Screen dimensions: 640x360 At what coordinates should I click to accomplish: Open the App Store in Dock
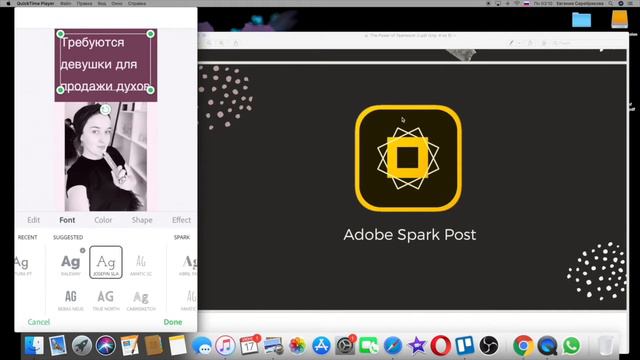point(321,346)
